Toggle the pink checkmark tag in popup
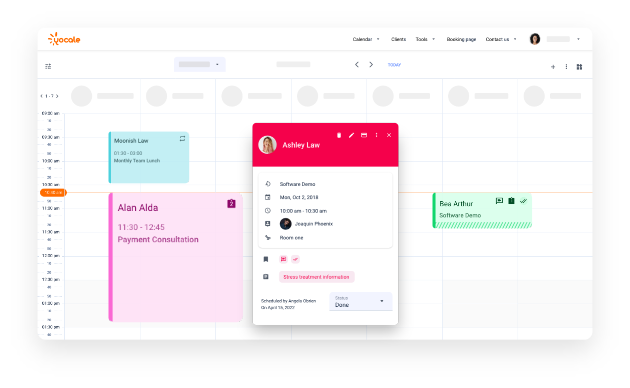Screen dimensions: 630x388 tap(295, 259)
